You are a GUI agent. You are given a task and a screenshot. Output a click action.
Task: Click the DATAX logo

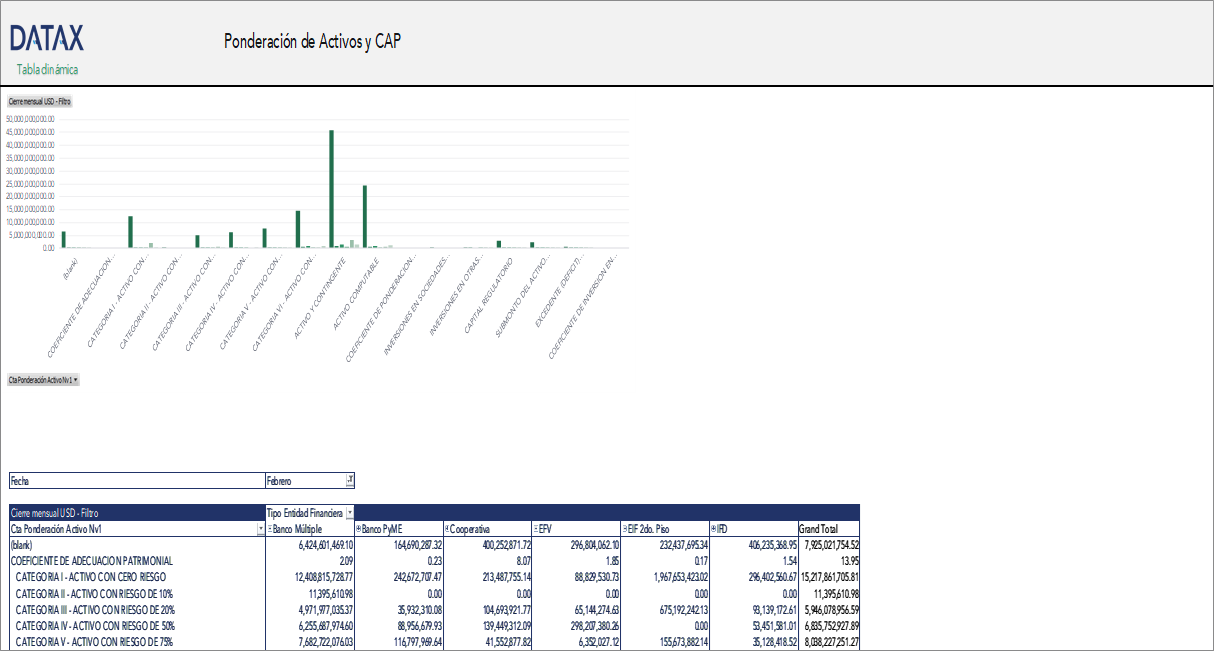point(46,39)
